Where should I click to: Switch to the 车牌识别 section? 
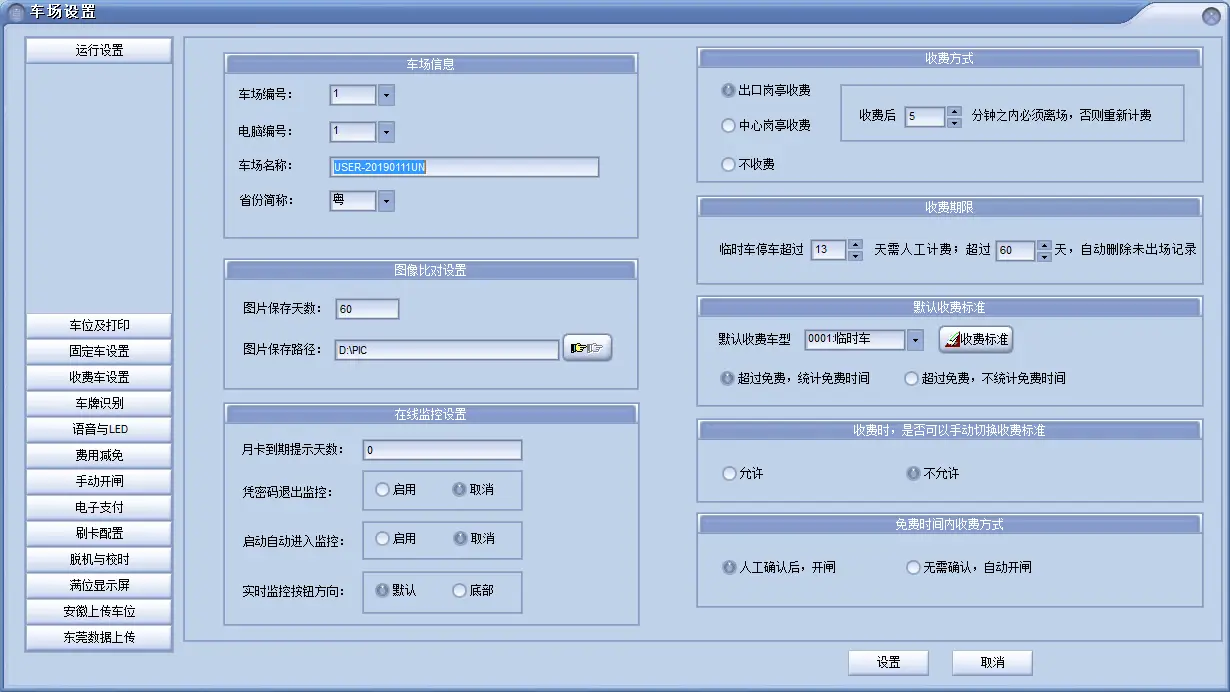click(98, 402)
